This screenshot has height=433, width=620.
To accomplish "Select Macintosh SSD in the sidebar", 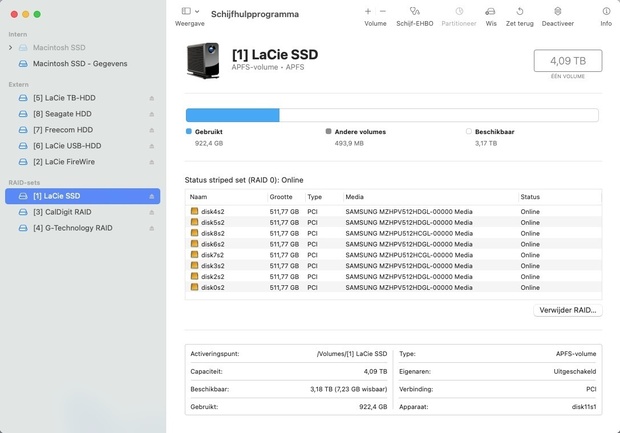I will pyautogui.click(x=59, y=47).
